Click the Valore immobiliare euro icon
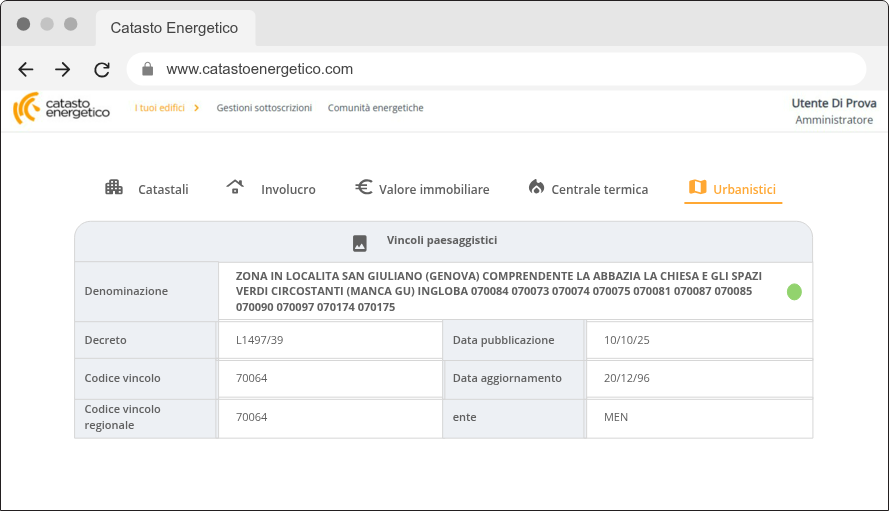The width and height of the screenshot is (890, 512). pyautogui.click(x=364, y=187)
